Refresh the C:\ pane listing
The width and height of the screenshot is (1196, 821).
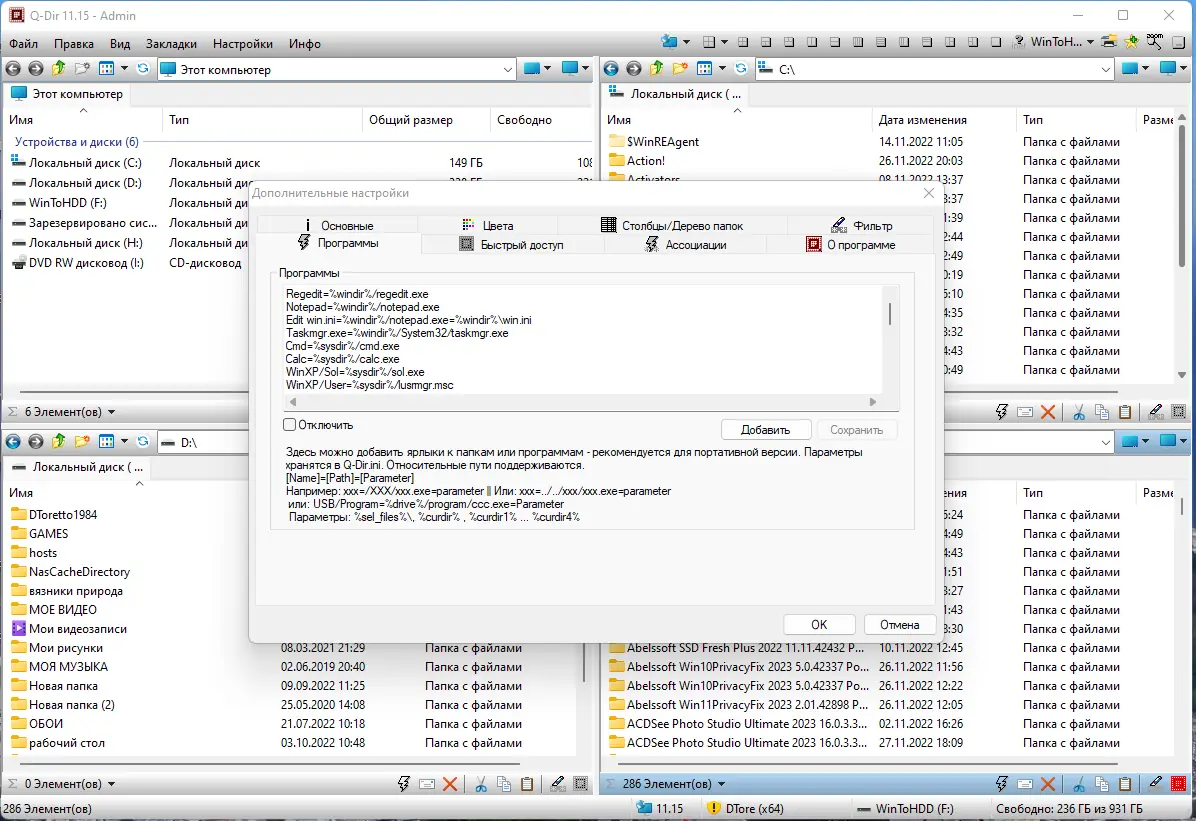pos(741,69)
